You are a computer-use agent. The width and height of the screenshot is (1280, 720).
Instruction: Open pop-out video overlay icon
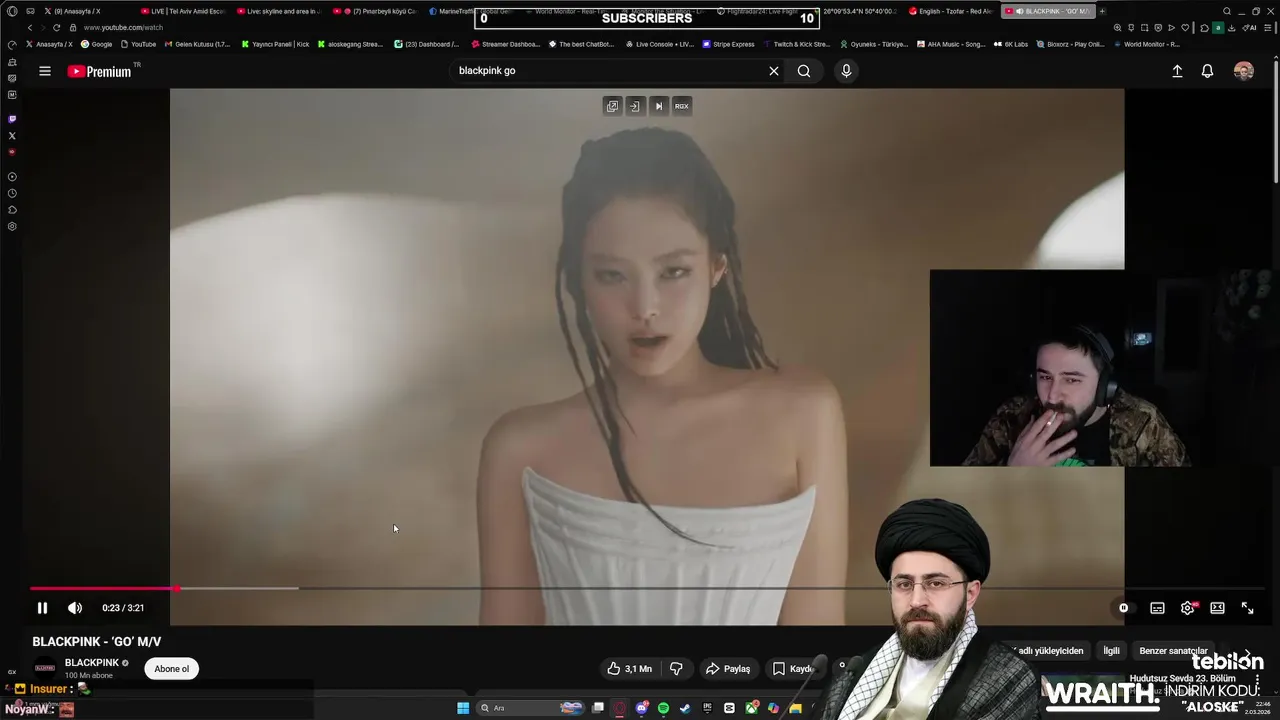pyautogui.click(x=612, y=106)
